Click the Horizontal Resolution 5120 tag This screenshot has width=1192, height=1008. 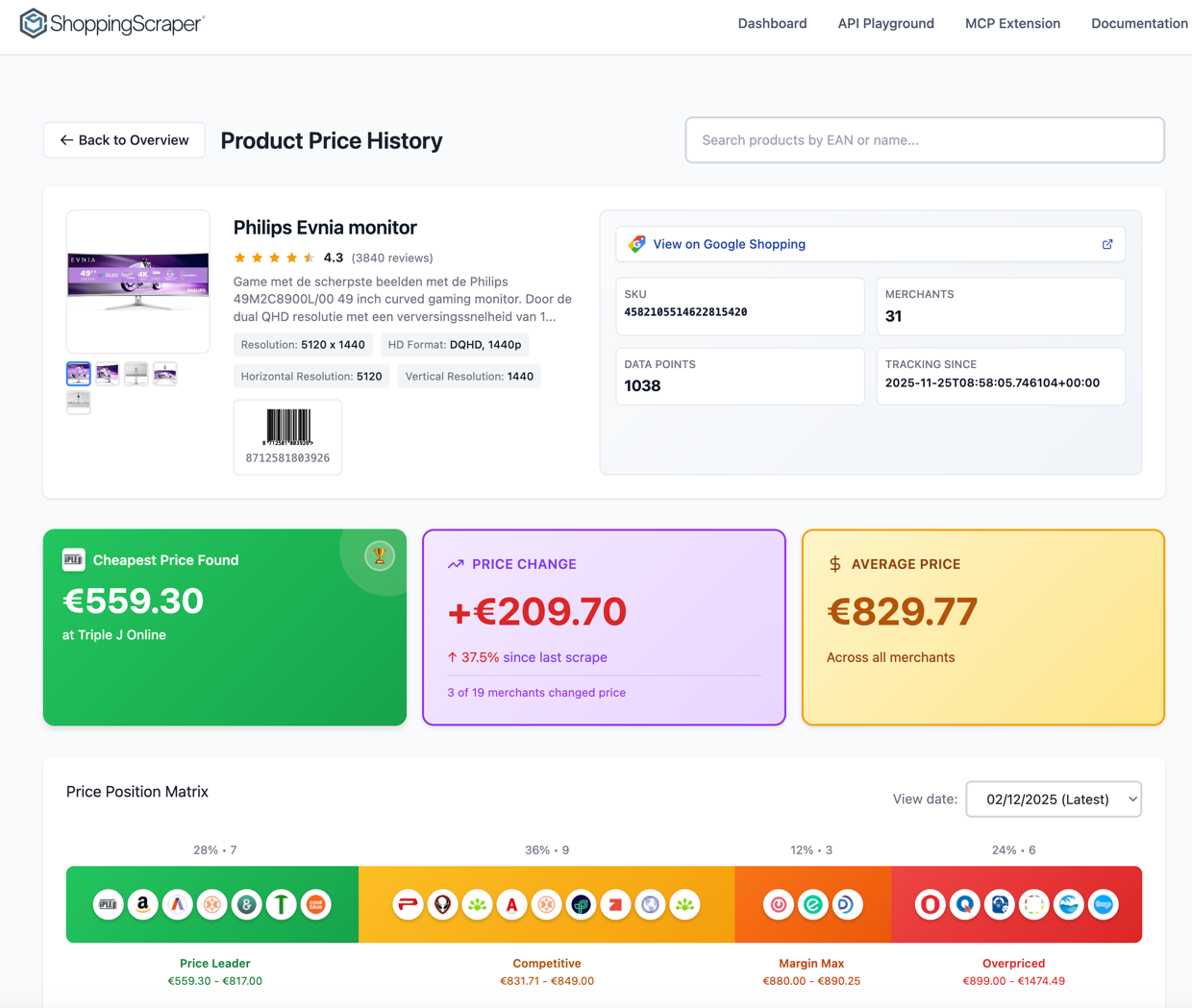tap(311, 377)
